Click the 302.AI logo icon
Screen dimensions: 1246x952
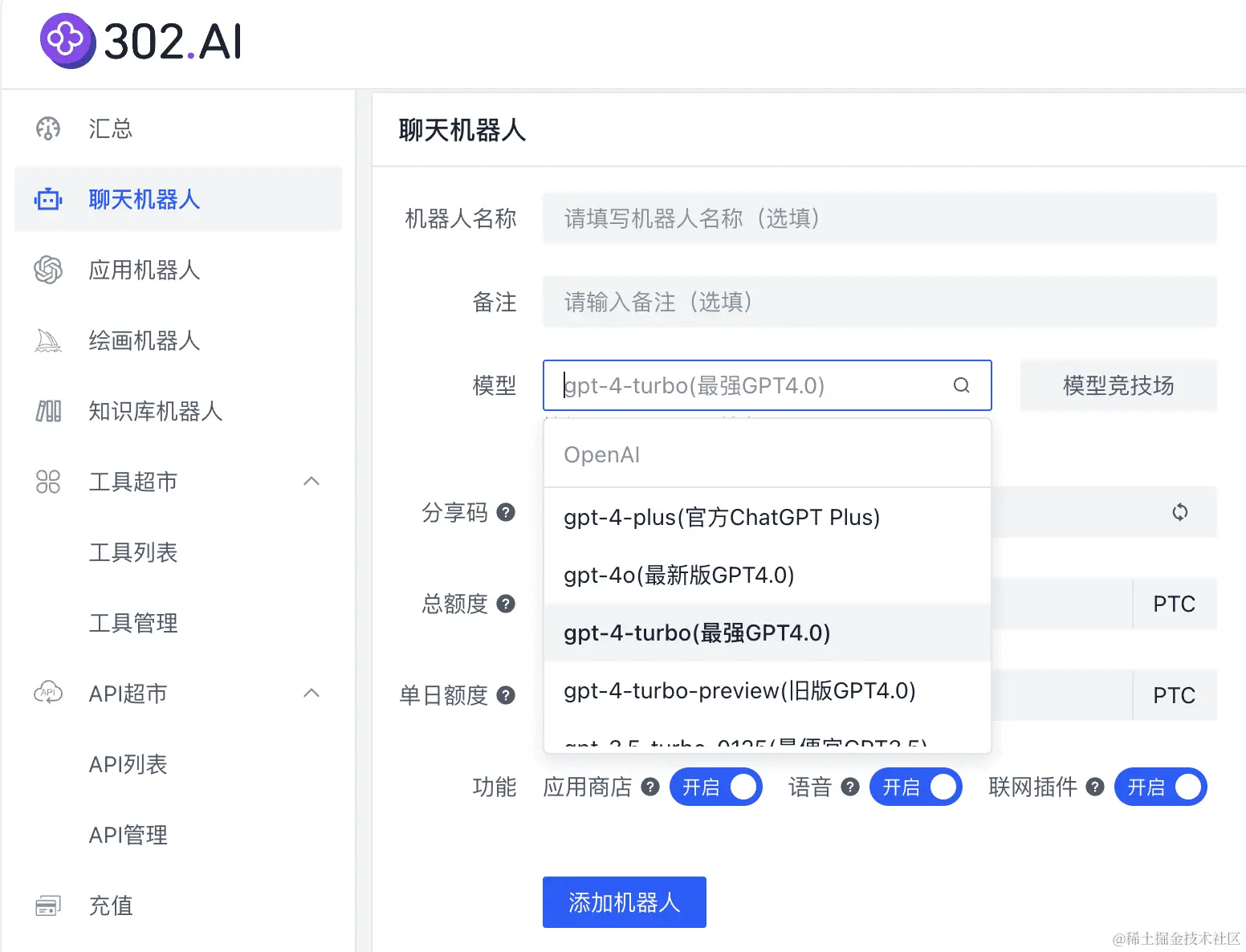(67, 40)
